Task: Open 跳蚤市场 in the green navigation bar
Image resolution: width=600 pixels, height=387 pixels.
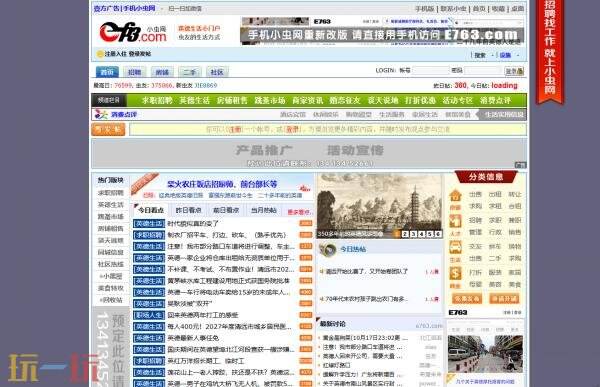Action: 270,101
